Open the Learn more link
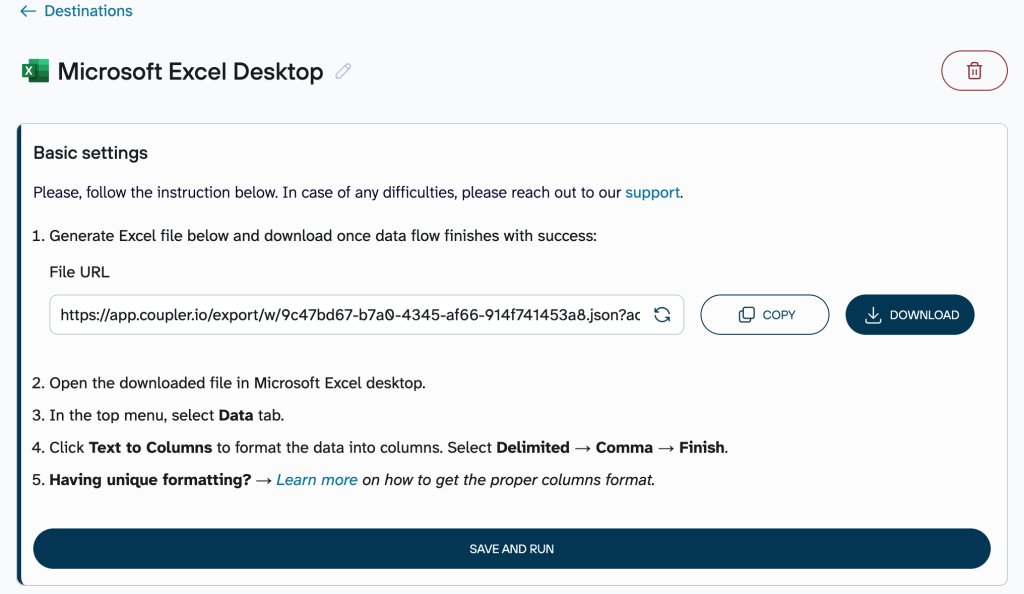Screen dimensions: 1024x594 317,480
